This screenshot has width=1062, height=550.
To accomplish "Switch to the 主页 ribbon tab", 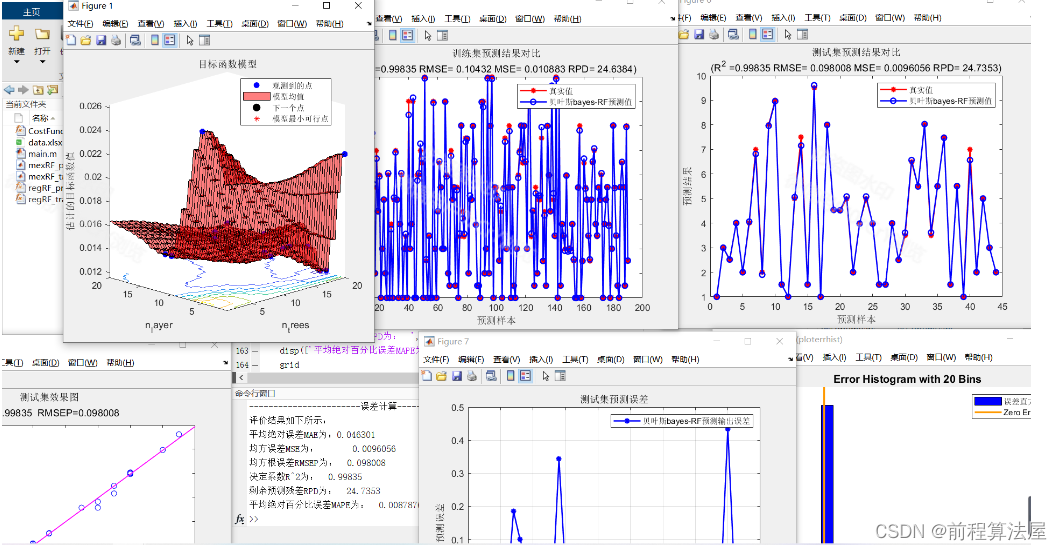I will (31, 12).
